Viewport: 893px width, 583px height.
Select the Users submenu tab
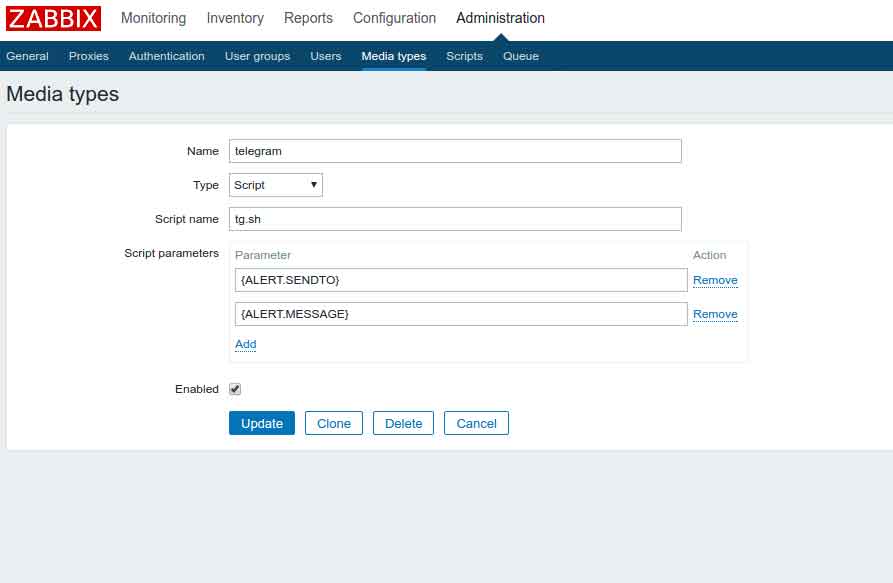[325, 56]
